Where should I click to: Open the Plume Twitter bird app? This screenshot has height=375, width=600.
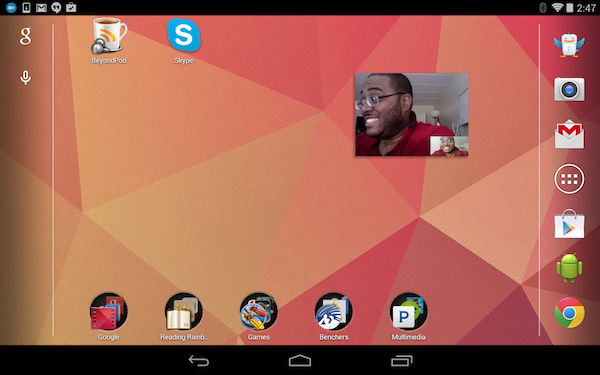(x=569, y=45)
